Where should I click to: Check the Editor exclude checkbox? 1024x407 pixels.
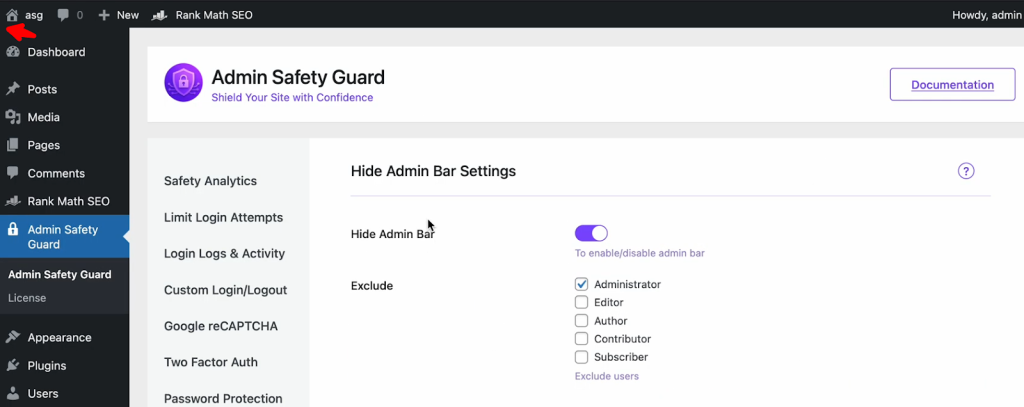[581, 302]
